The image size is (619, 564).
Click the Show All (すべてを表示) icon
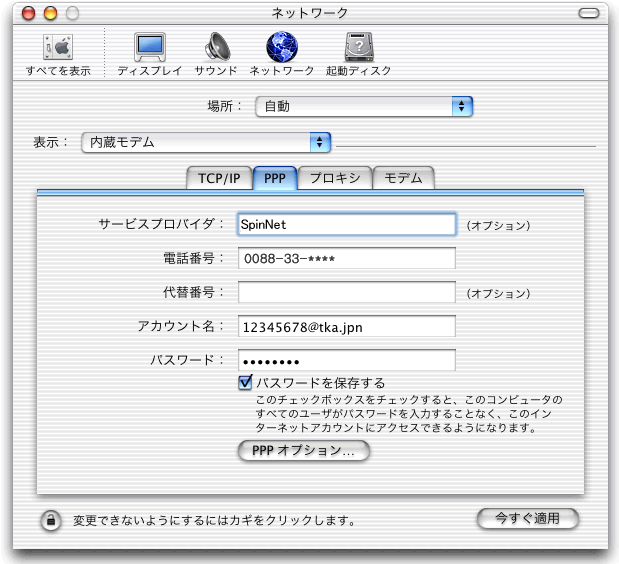[57, 50]
